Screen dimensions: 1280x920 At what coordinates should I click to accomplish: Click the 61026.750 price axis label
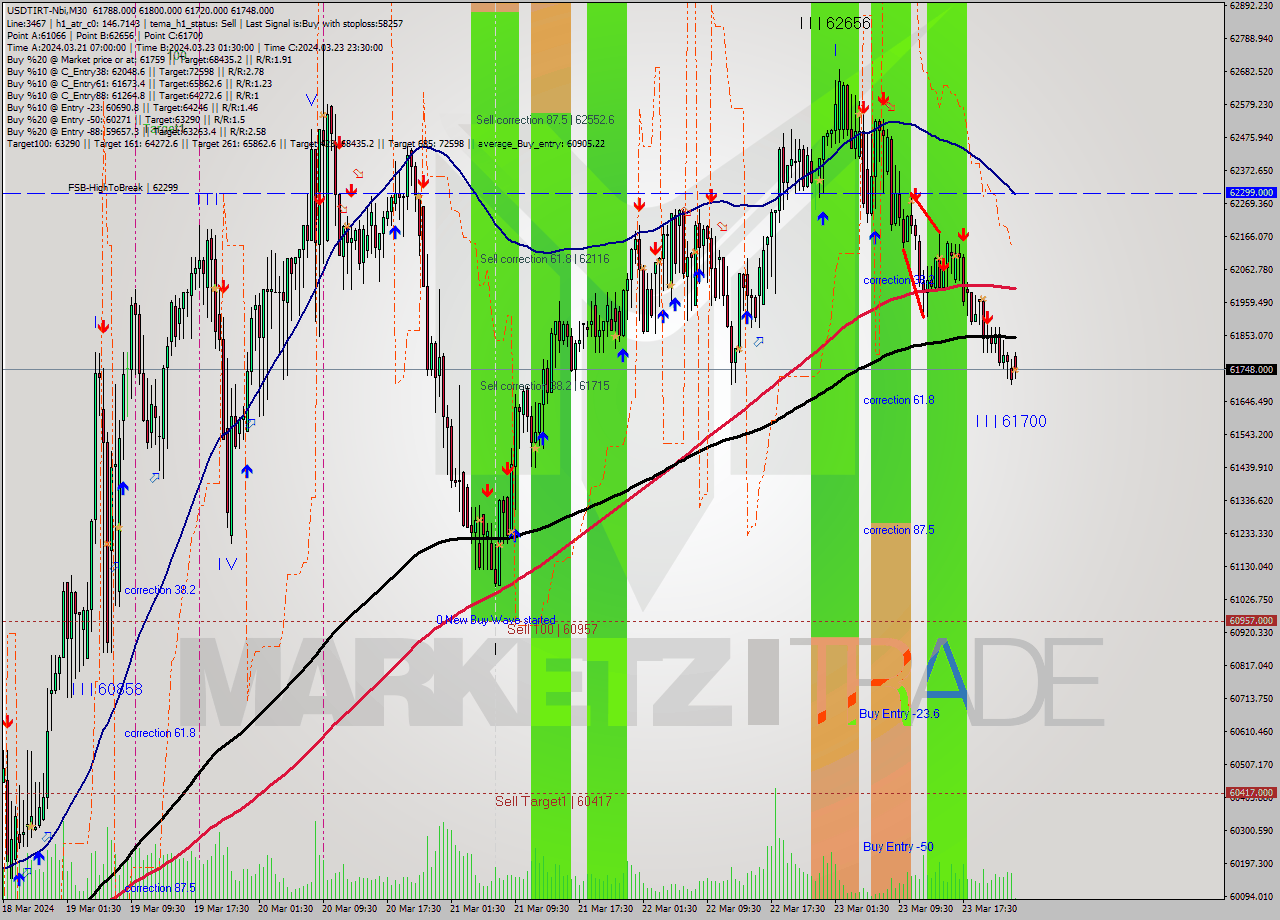tap(1251, 599)
